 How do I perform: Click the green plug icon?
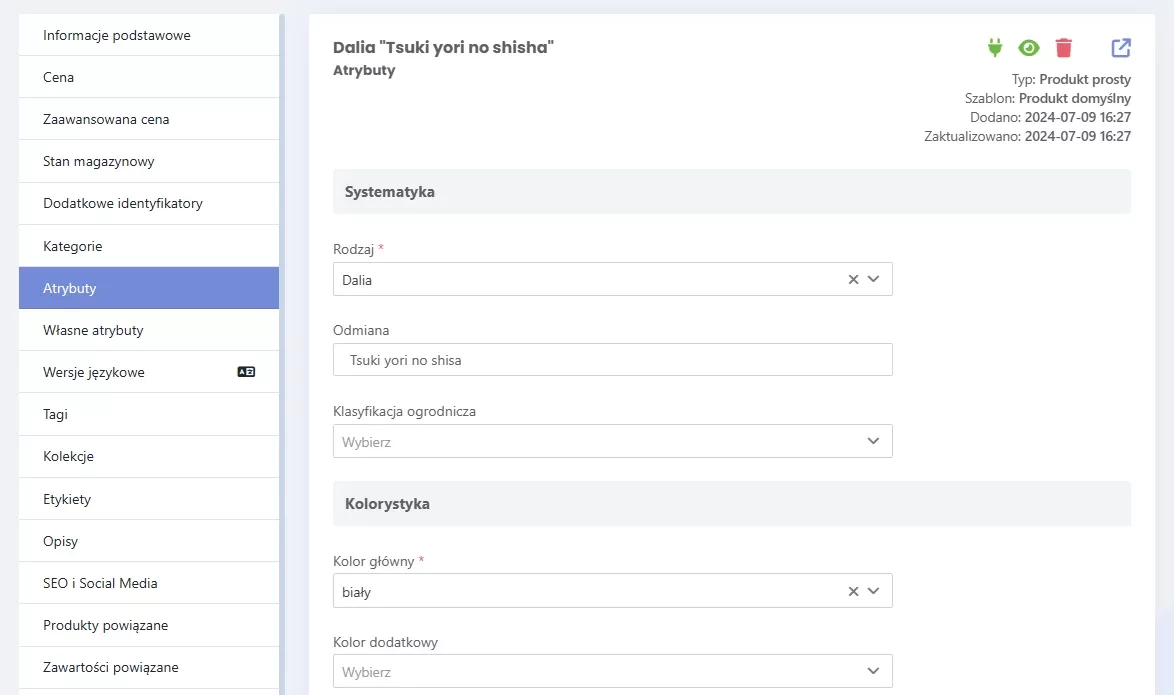tap(994, 48)
